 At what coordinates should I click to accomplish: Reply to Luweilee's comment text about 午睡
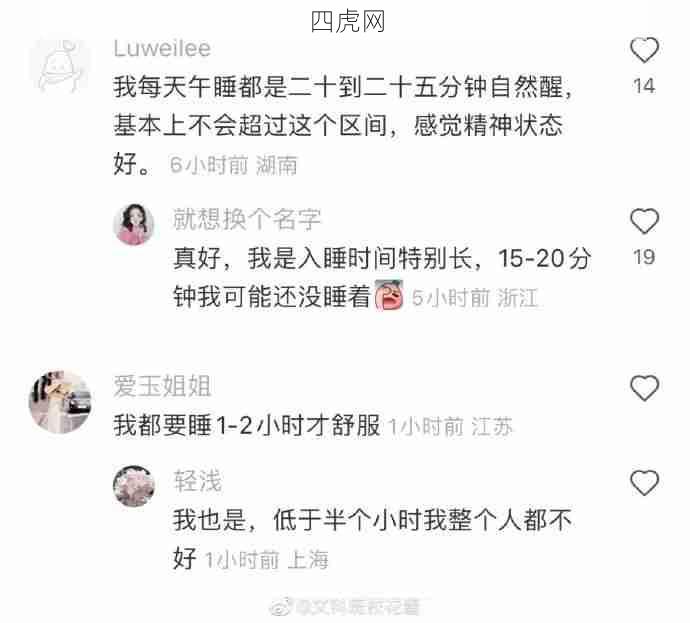coord(342,125)
